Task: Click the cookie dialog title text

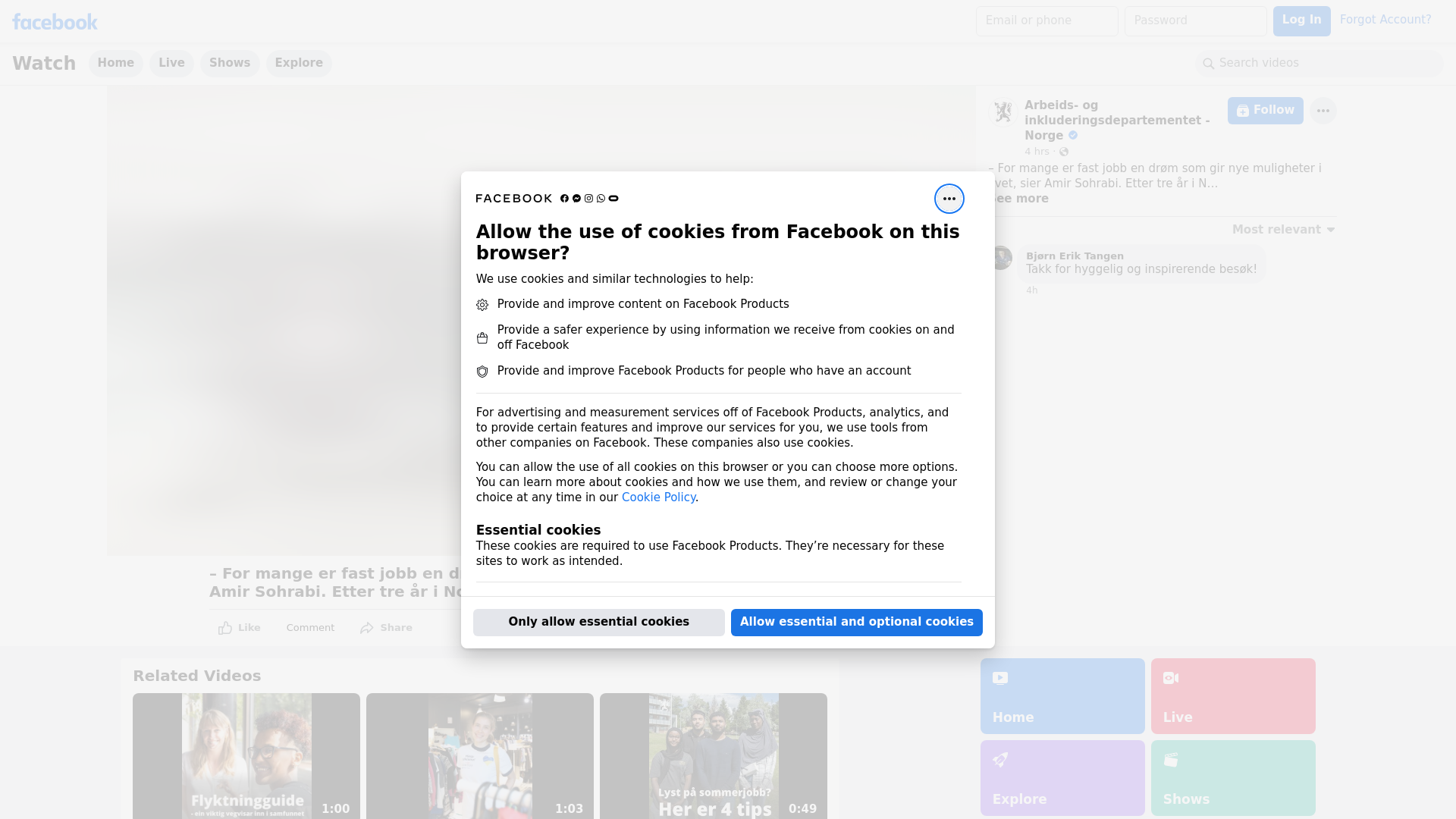Action: [x=718, y=243]
